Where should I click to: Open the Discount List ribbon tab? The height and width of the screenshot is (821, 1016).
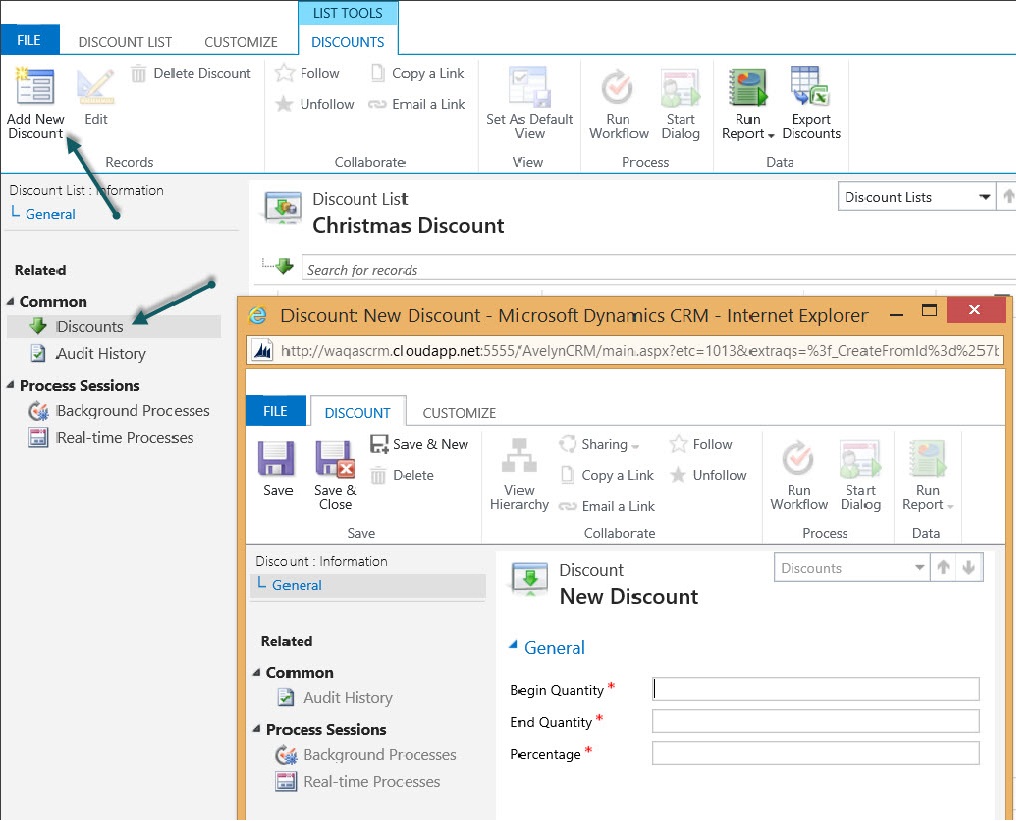(125, 42)
